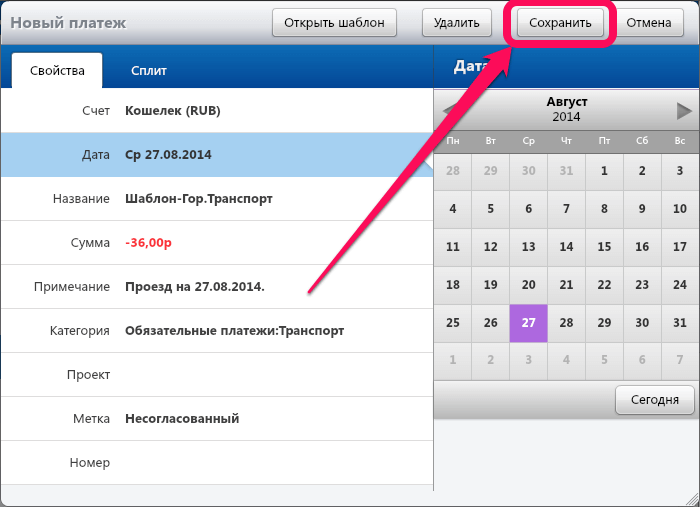Select highlighted date 27
This screenshot has width=700, height=507.
coord(529,323)
